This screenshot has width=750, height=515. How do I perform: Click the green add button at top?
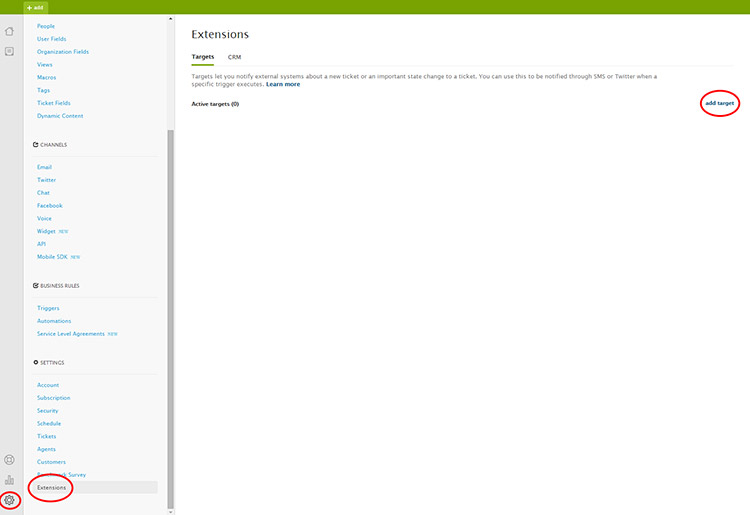coord(35,7)
